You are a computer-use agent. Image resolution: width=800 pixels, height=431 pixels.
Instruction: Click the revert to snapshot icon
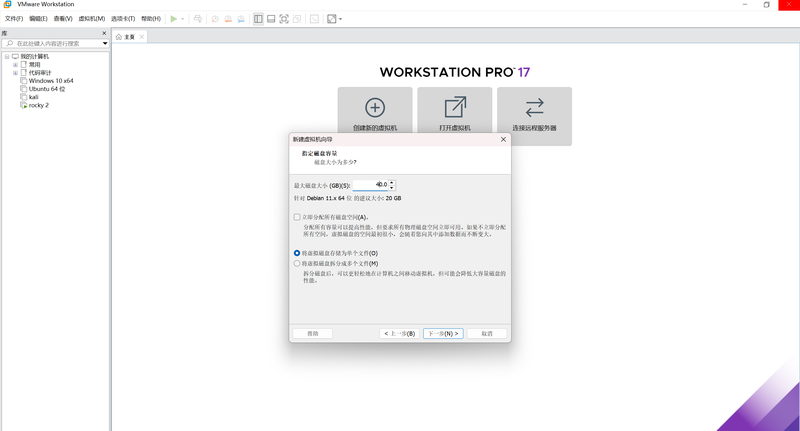[x=228, y=19]
